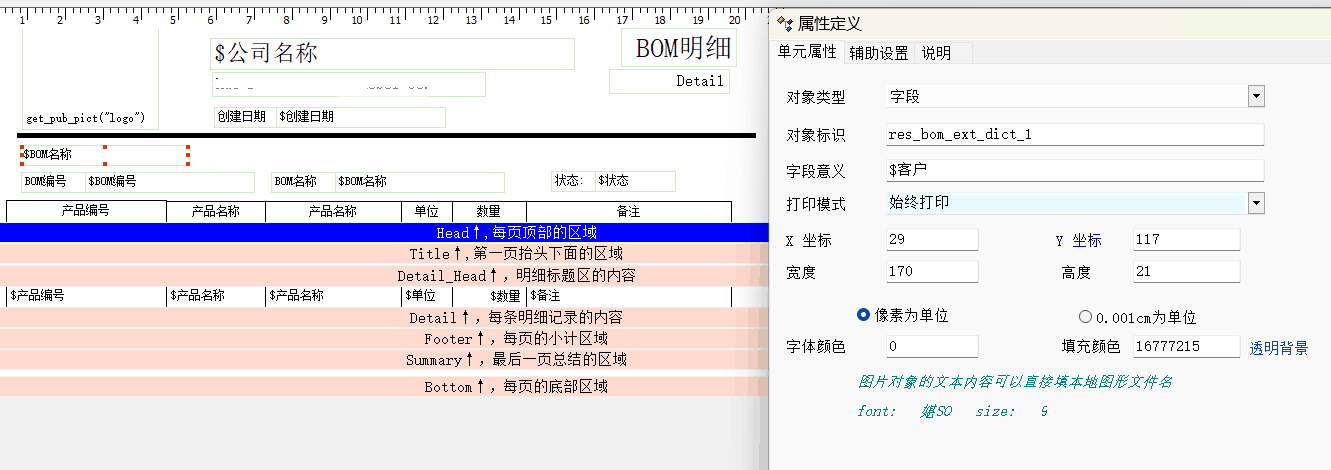Click the 填充颜色 value field

1186,346
